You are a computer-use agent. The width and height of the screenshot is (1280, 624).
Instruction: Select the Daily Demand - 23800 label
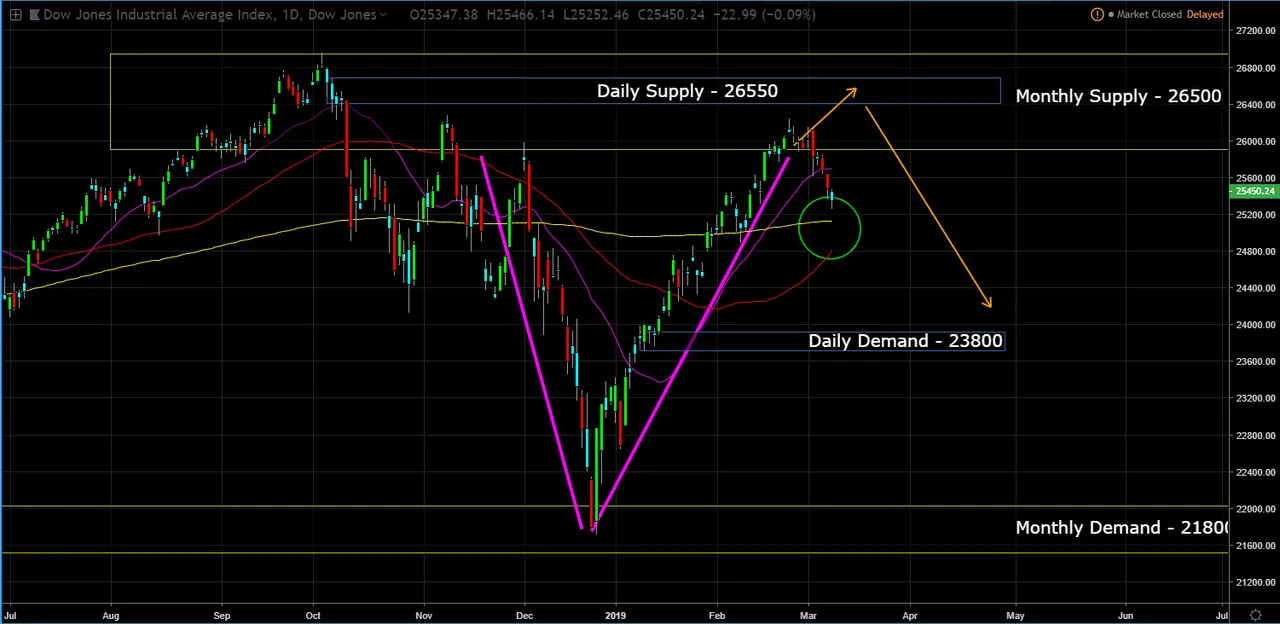[x=905, y=341]
